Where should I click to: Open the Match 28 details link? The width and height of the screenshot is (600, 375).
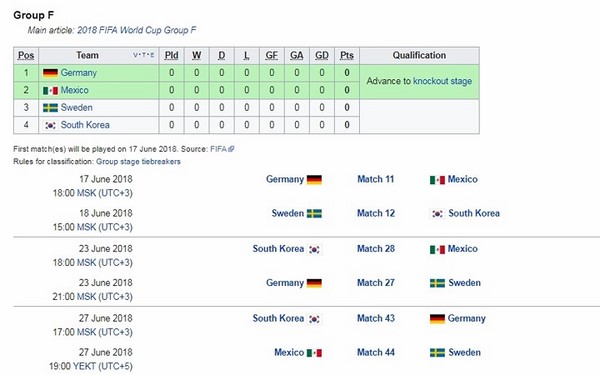pyautogui.click(x=376, y=249)
